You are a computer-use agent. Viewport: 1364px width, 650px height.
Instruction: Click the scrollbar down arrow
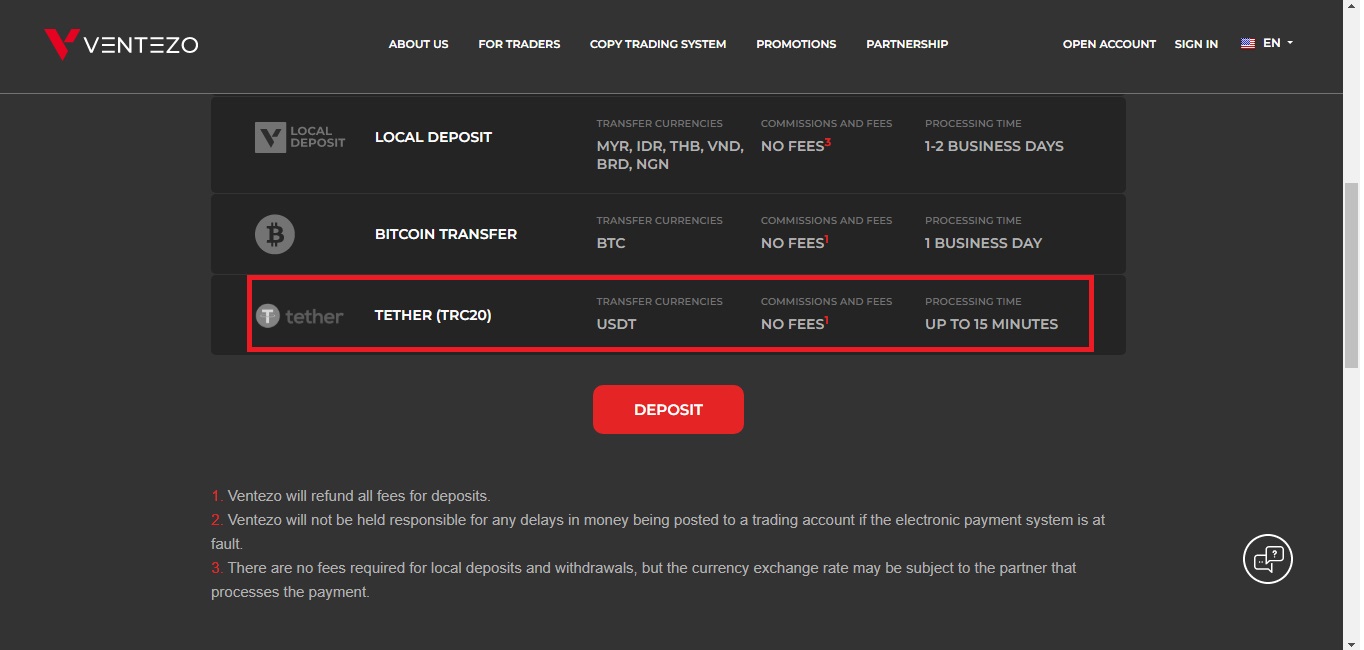pyautogui.click(x=1351, y=642)
